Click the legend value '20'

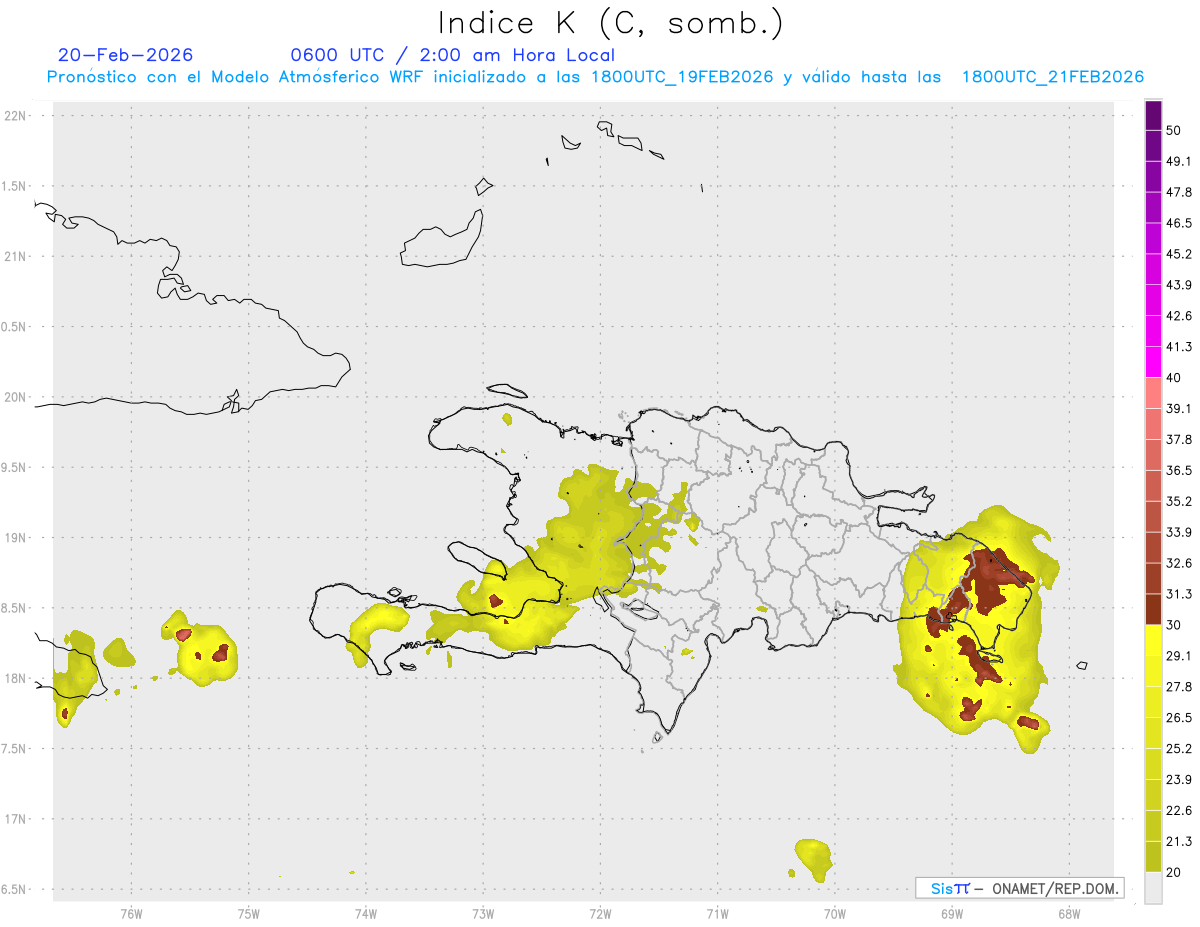click(x=1175, y=871)
